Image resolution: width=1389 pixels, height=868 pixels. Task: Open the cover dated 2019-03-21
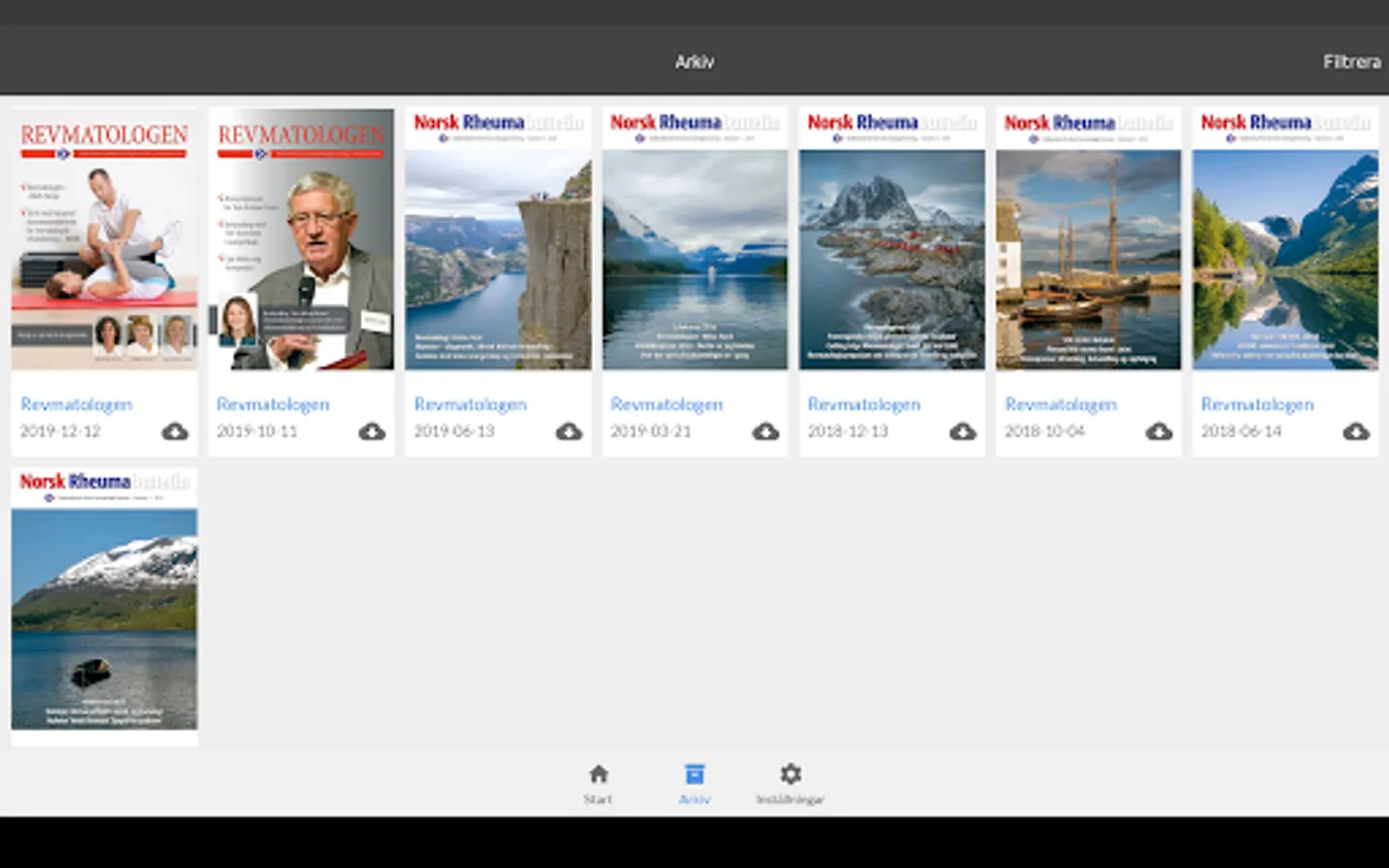(x=694, y=239)
